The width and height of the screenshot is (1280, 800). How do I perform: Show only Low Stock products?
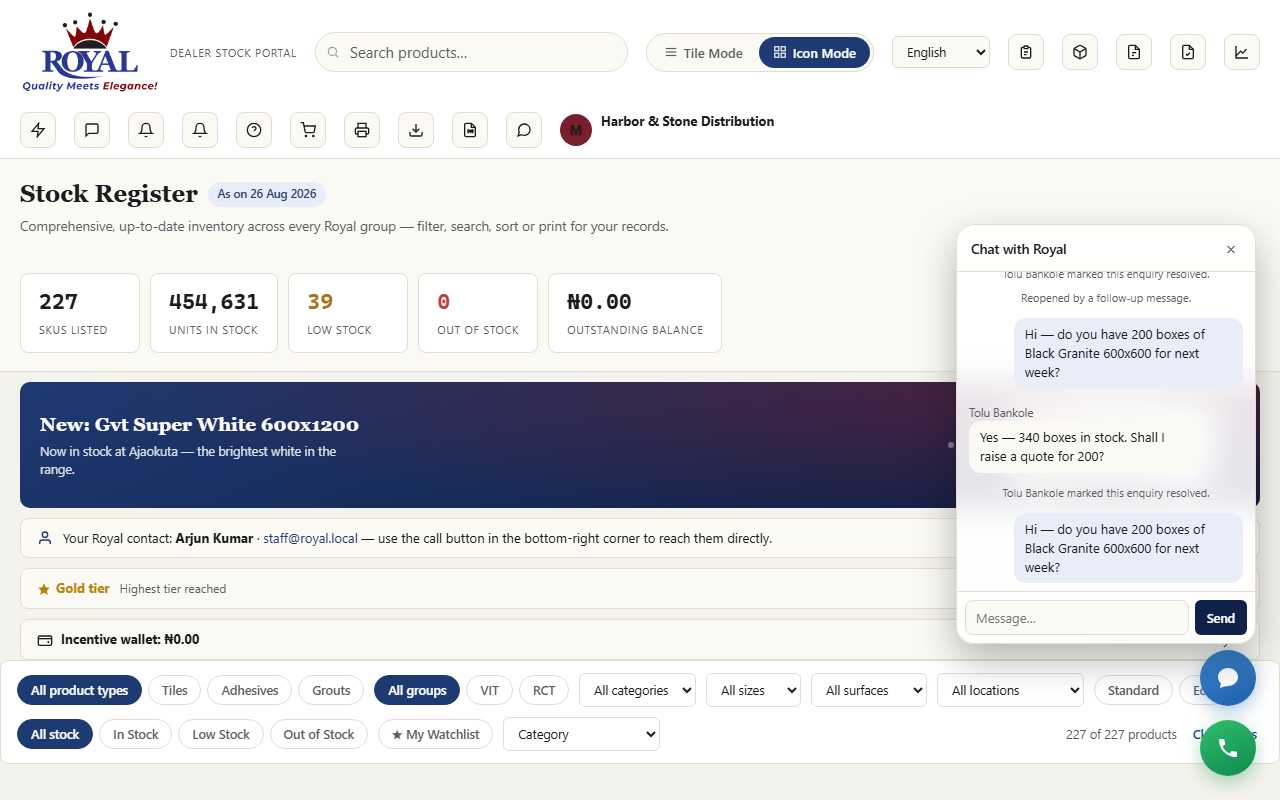point(221,734)
